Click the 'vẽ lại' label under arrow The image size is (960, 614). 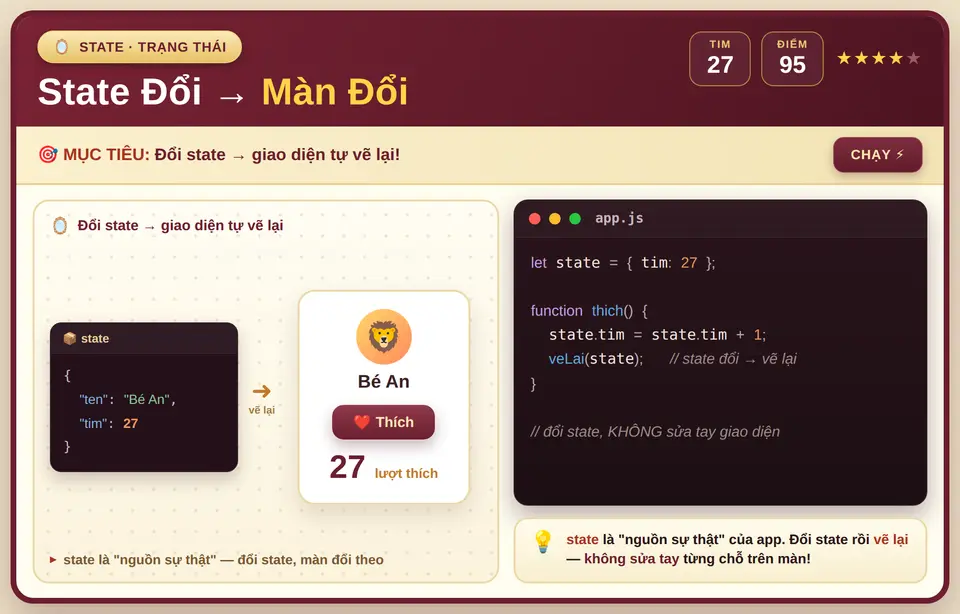(x=261, y=410)
